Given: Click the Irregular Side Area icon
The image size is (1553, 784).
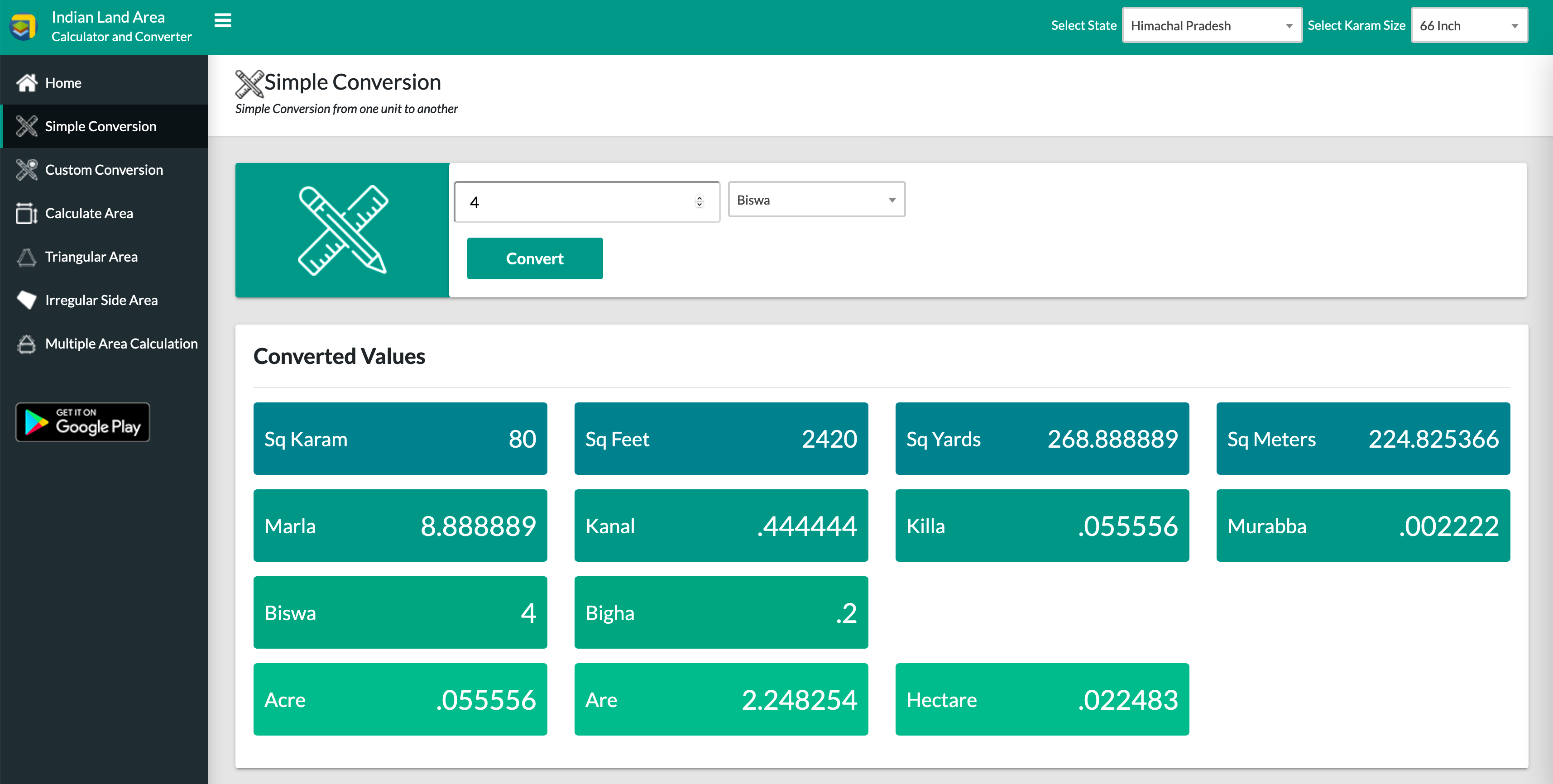Looking at the screenshot, I should point(27,300).
